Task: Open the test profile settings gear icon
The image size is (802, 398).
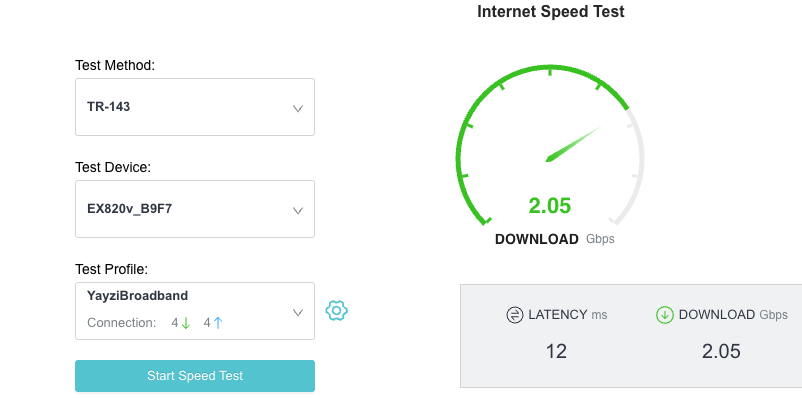Action: [337, 311]
